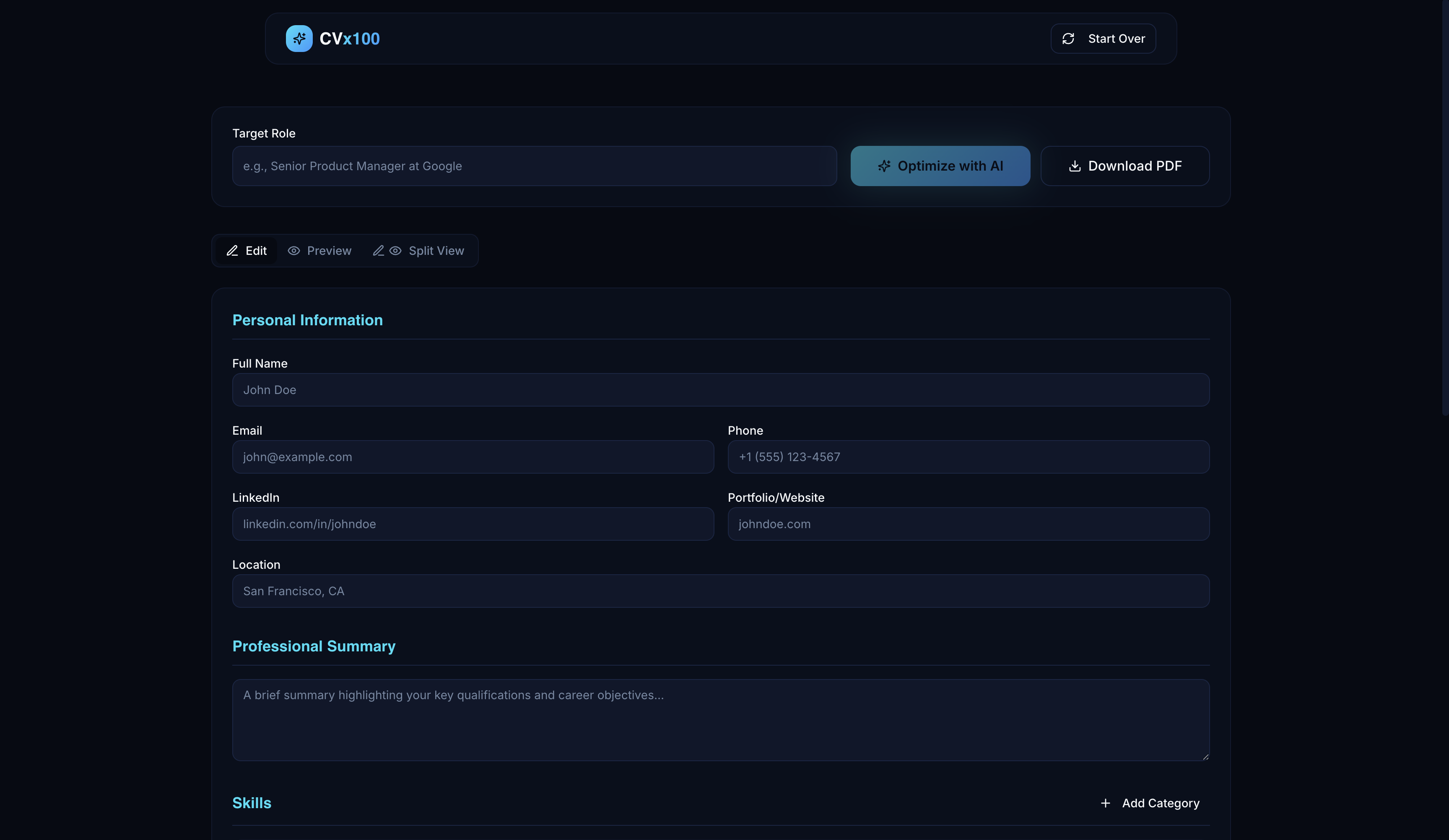Click the plus icon for Add Category

(1105, 803)
